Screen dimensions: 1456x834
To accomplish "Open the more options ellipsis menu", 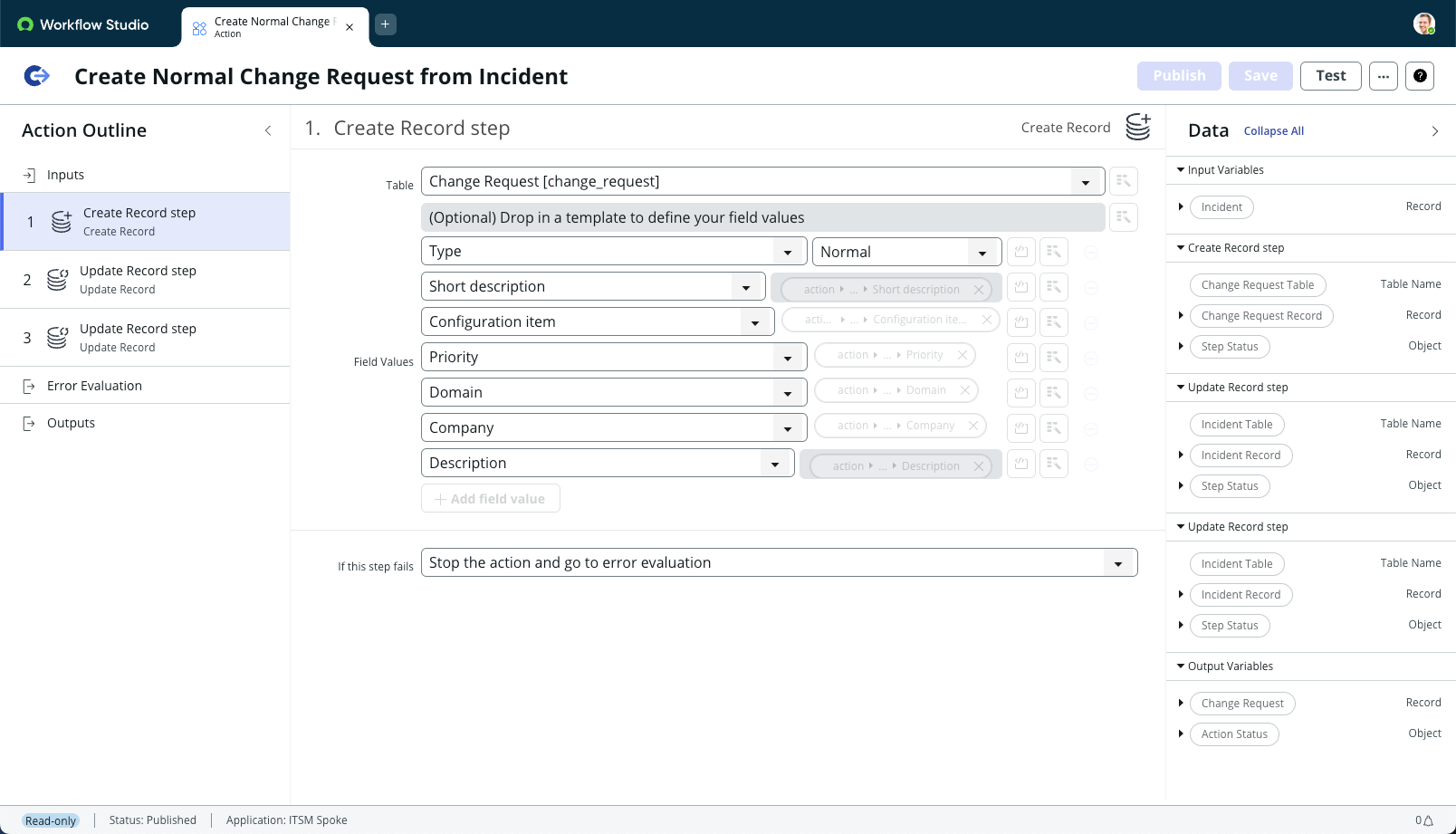I will point(1384,76).
